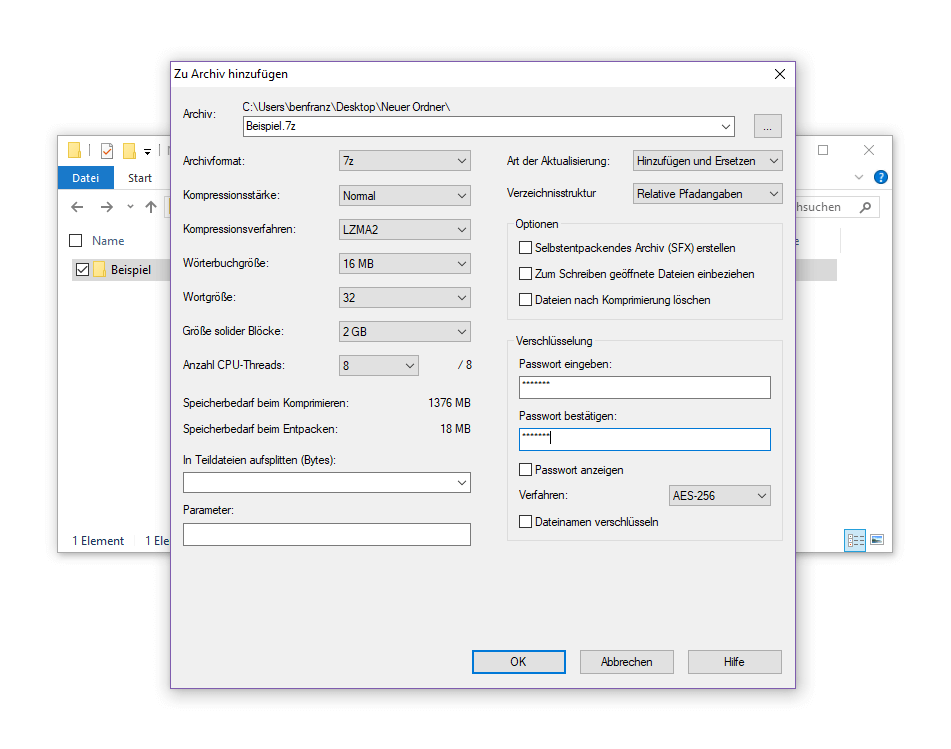Click the Passwort bestätigen field
Screen dimensions: 951x749
(645, 440)
